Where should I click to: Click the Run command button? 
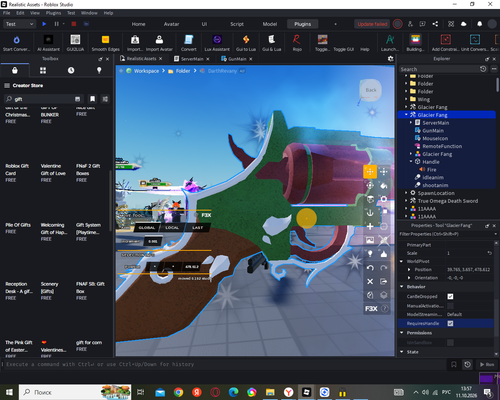tap(487, 364)
